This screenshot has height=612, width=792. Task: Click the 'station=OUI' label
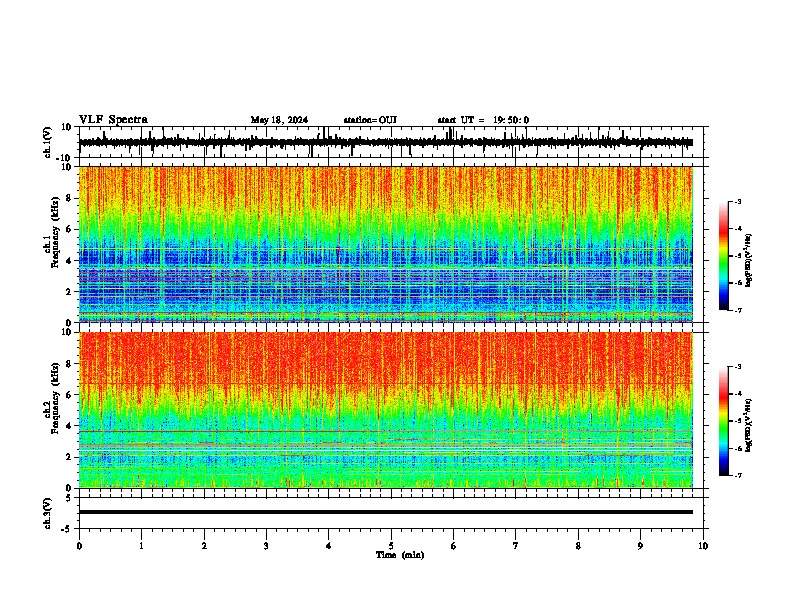click(370, 120)
